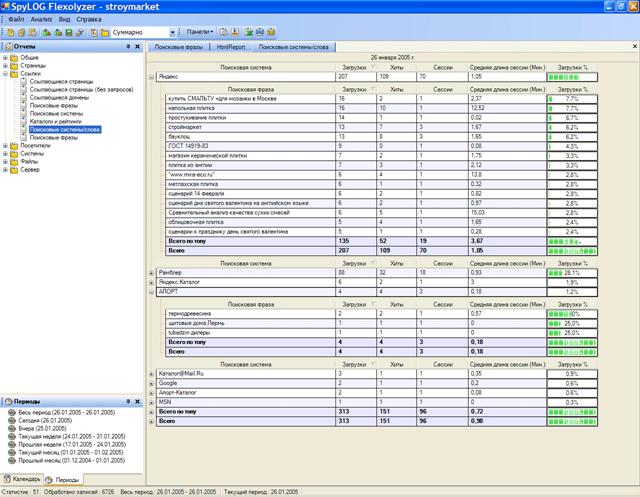Image resolution: width=640 pixels, height=497 pixels.
Task: Click the wrench settings icon in toolbar
Action: [80, 32]
